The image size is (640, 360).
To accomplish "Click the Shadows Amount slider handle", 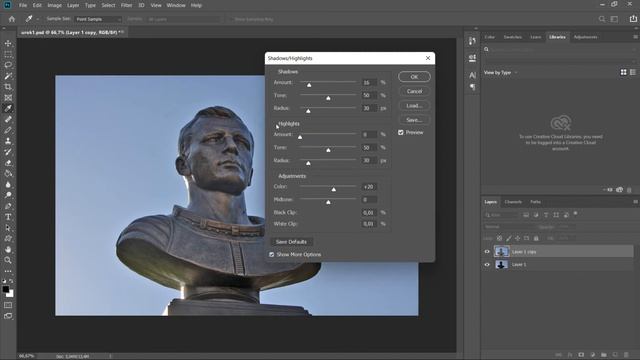I will tap(309, 85).
